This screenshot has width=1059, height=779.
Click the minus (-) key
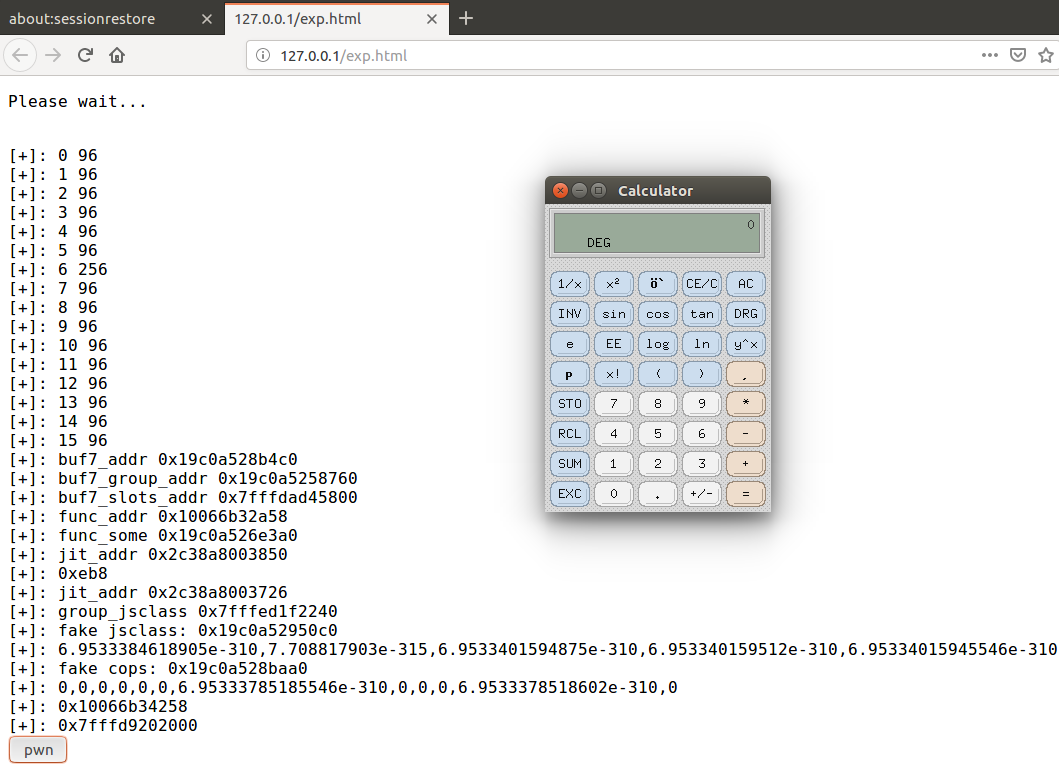(x=746, y=434)
